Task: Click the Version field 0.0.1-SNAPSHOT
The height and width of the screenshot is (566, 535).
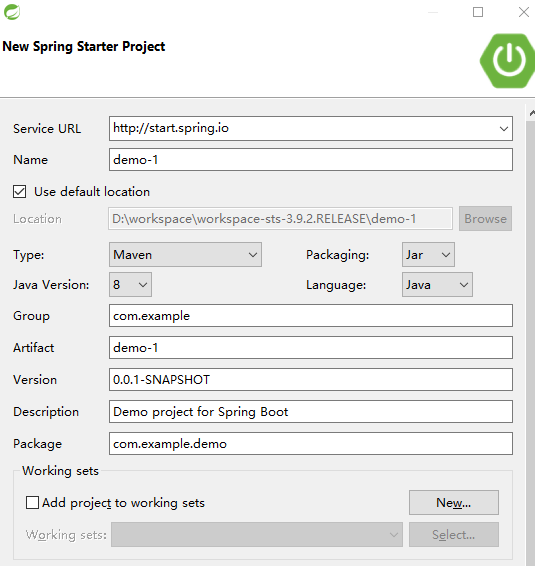Action: point(311,379)
